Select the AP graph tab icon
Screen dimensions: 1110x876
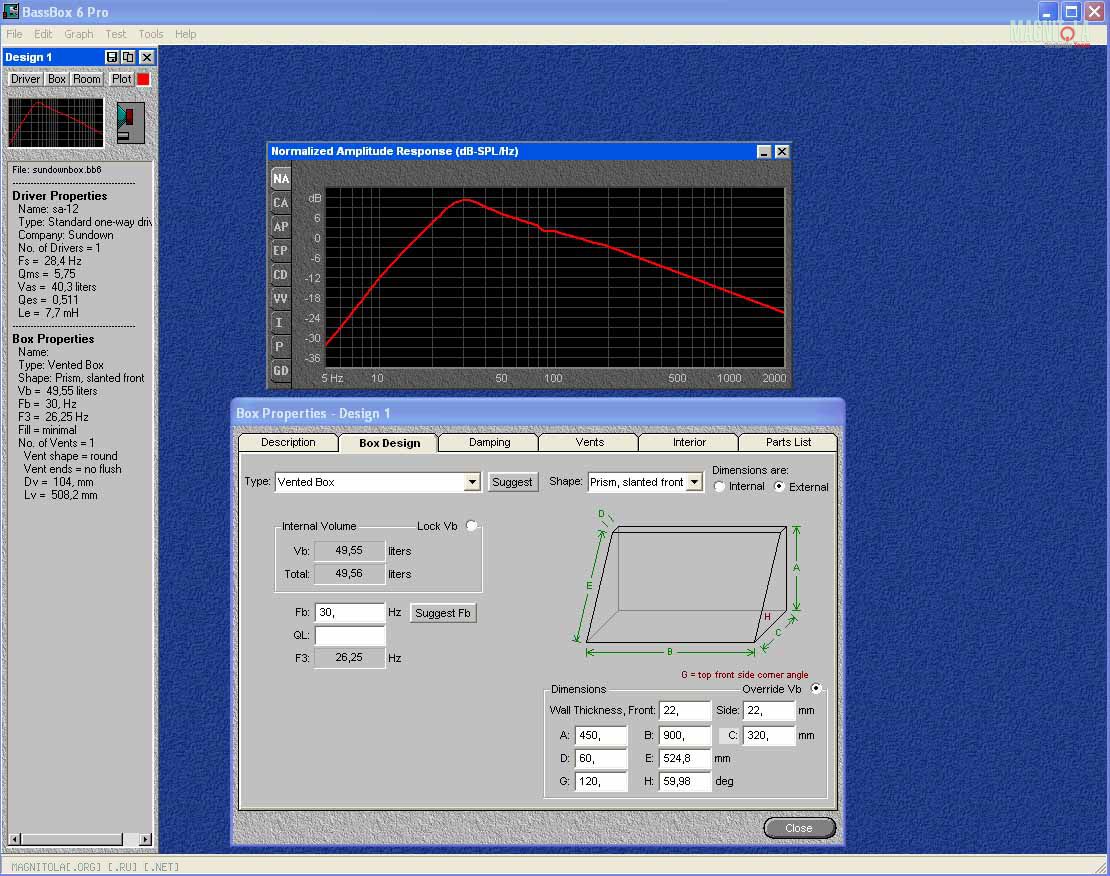[x=280, y=227]
